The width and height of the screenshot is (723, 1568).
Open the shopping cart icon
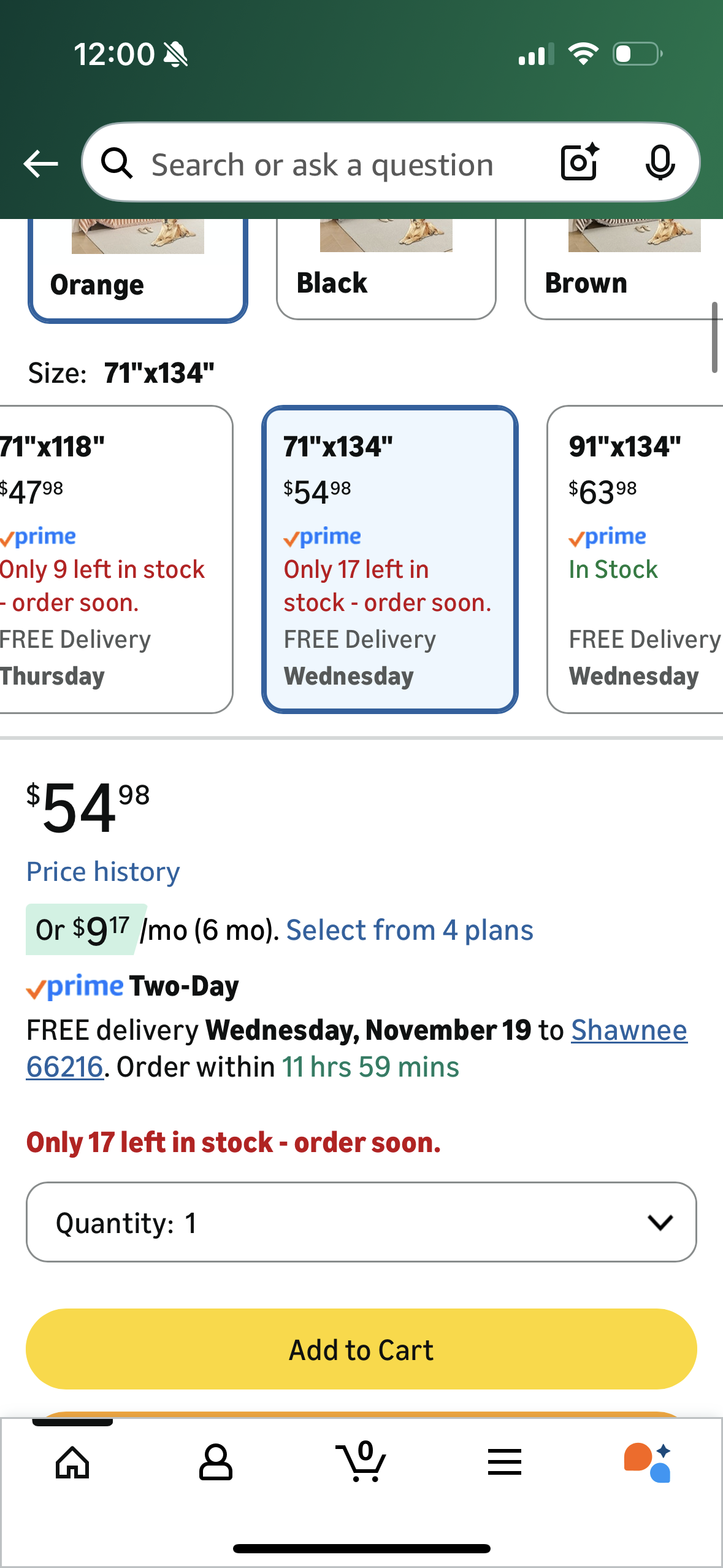pos(362,1462)
